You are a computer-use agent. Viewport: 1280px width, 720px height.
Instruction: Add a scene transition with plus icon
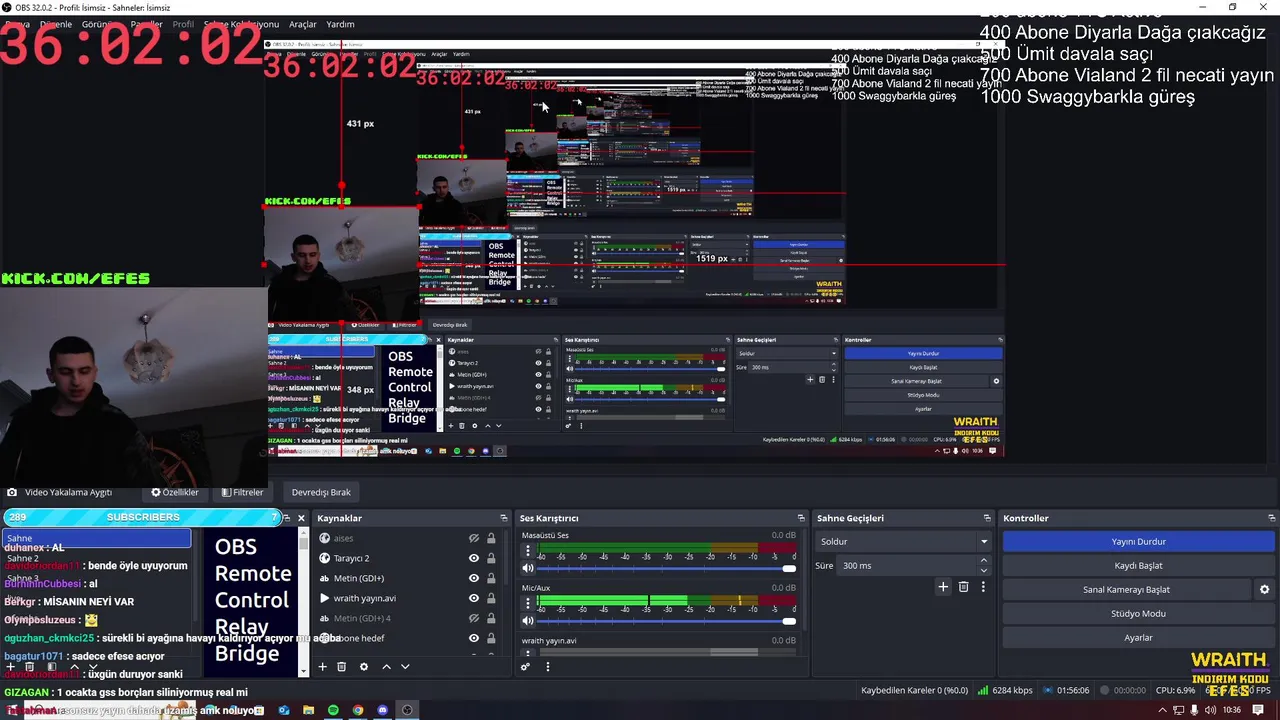943,587
